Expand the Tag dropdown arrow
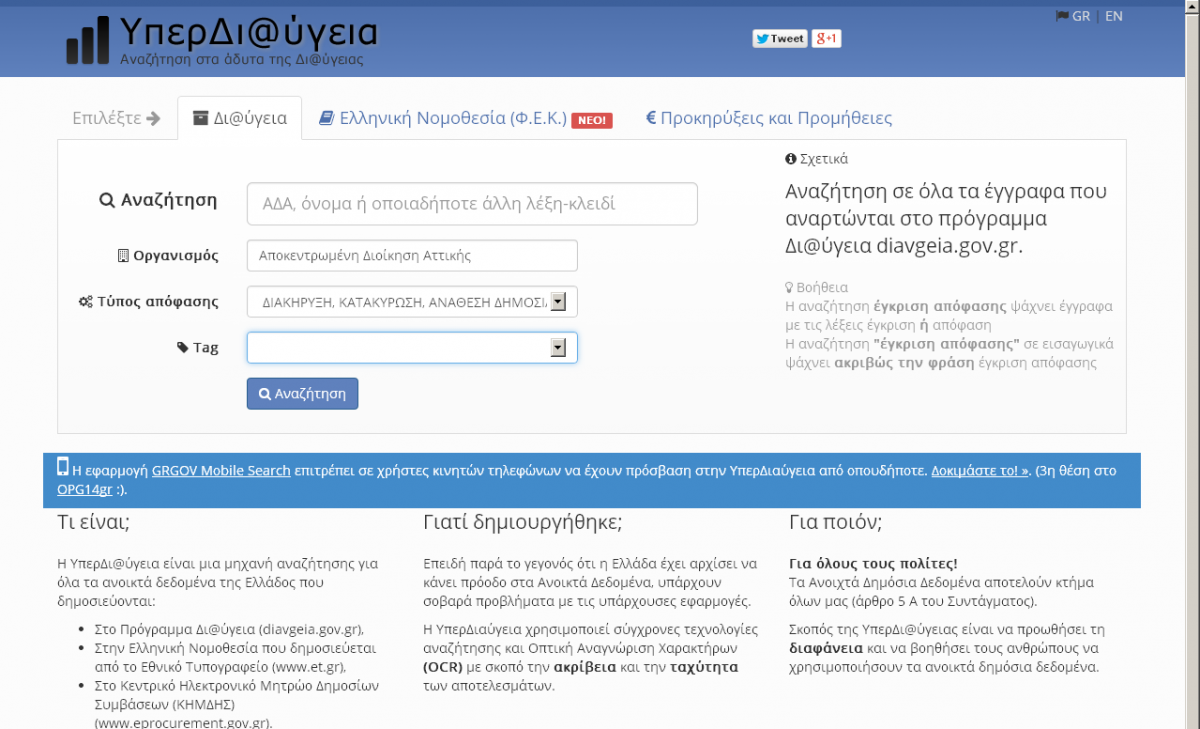 pos(559,348)
